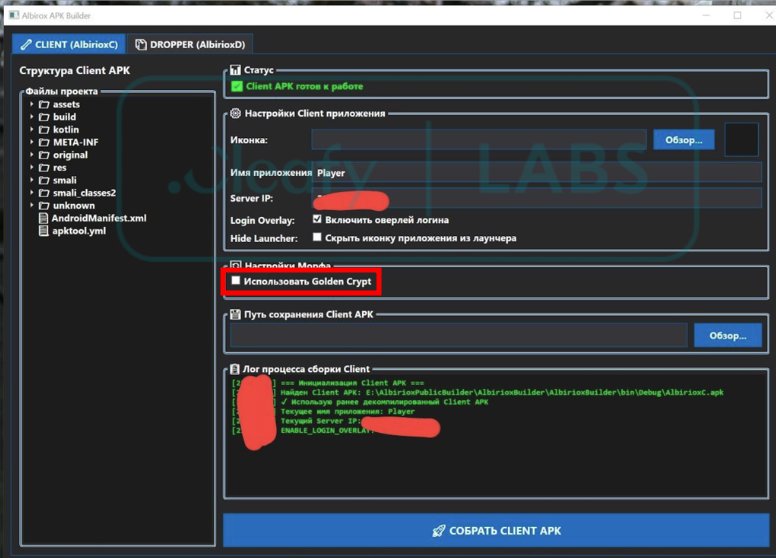The height and width of the screenshot is (558, 776).
Task: Click the Найден Client APK log line
Action: (x=502, y=392)
